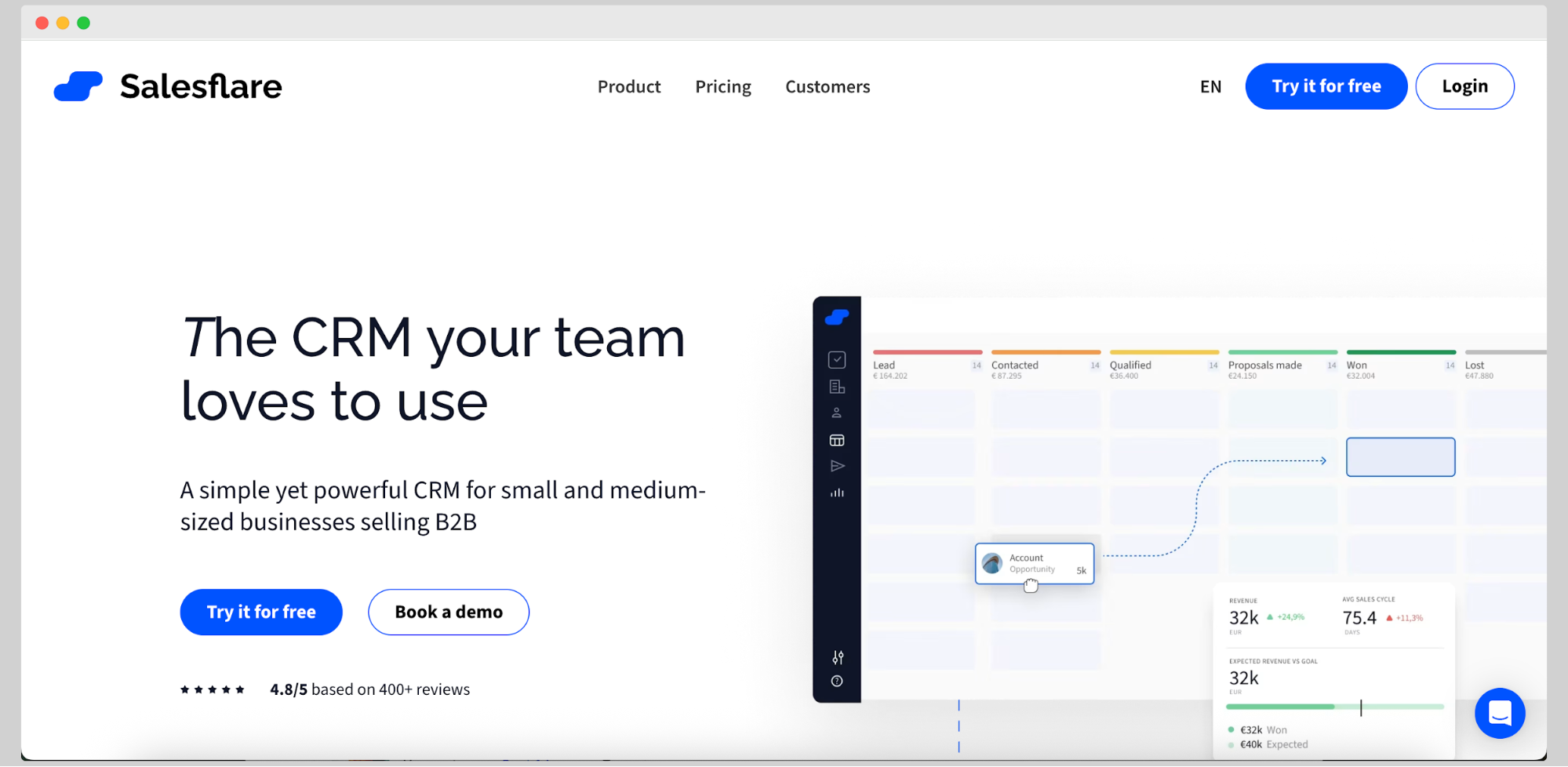Image resolution: width=1568 pixels, height=767 pixels.
Task: Select the Account Opportunity card
Action: pos(1035,563)
